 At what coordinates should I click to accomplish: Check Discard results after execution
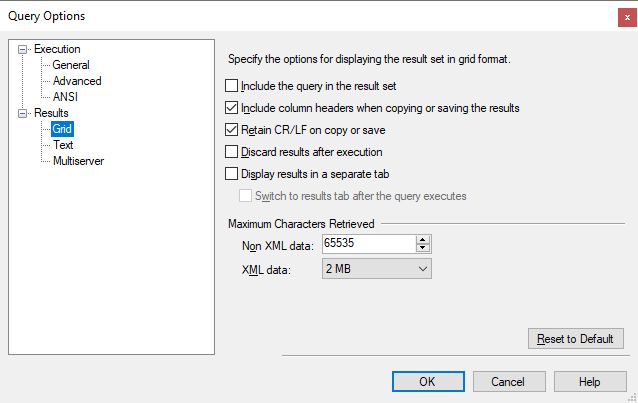point(233,152)
